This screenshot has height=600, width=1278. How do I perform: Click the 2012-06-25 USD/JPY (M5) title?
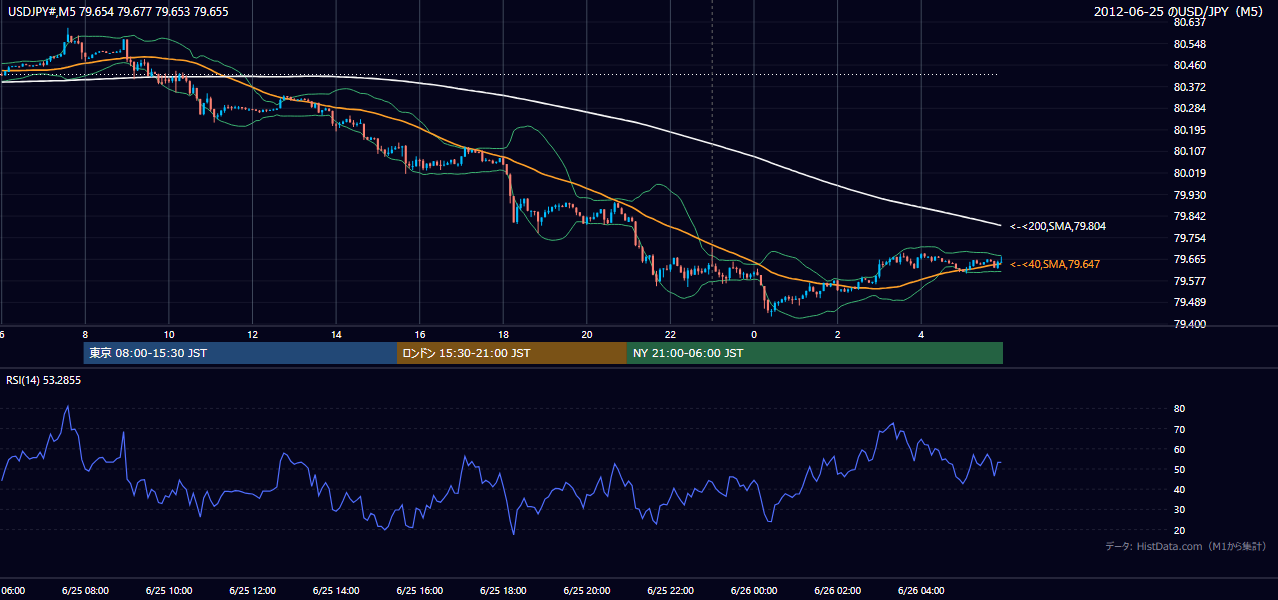(1180, 12)
